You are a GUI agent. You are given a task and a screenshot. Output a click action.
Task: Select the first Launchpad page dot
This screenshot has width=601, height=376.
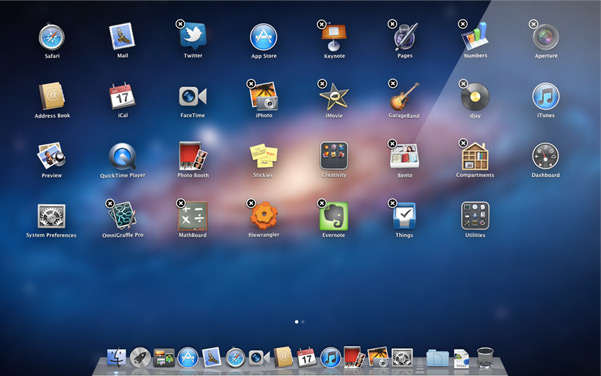297,322
